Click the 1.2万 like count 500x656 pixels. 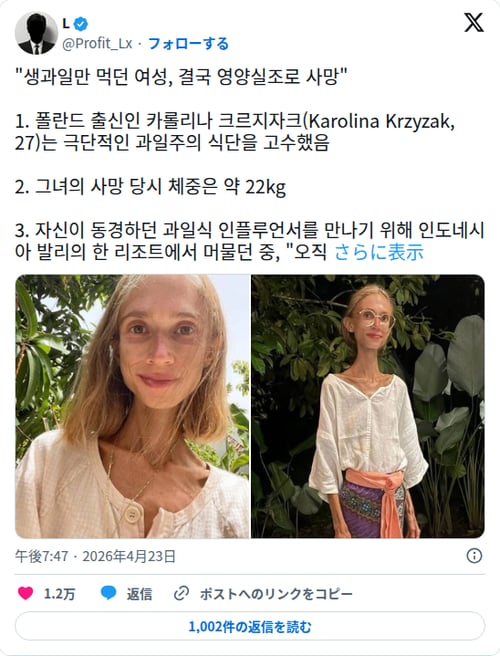pyautogui.click(x=59, y=594)
